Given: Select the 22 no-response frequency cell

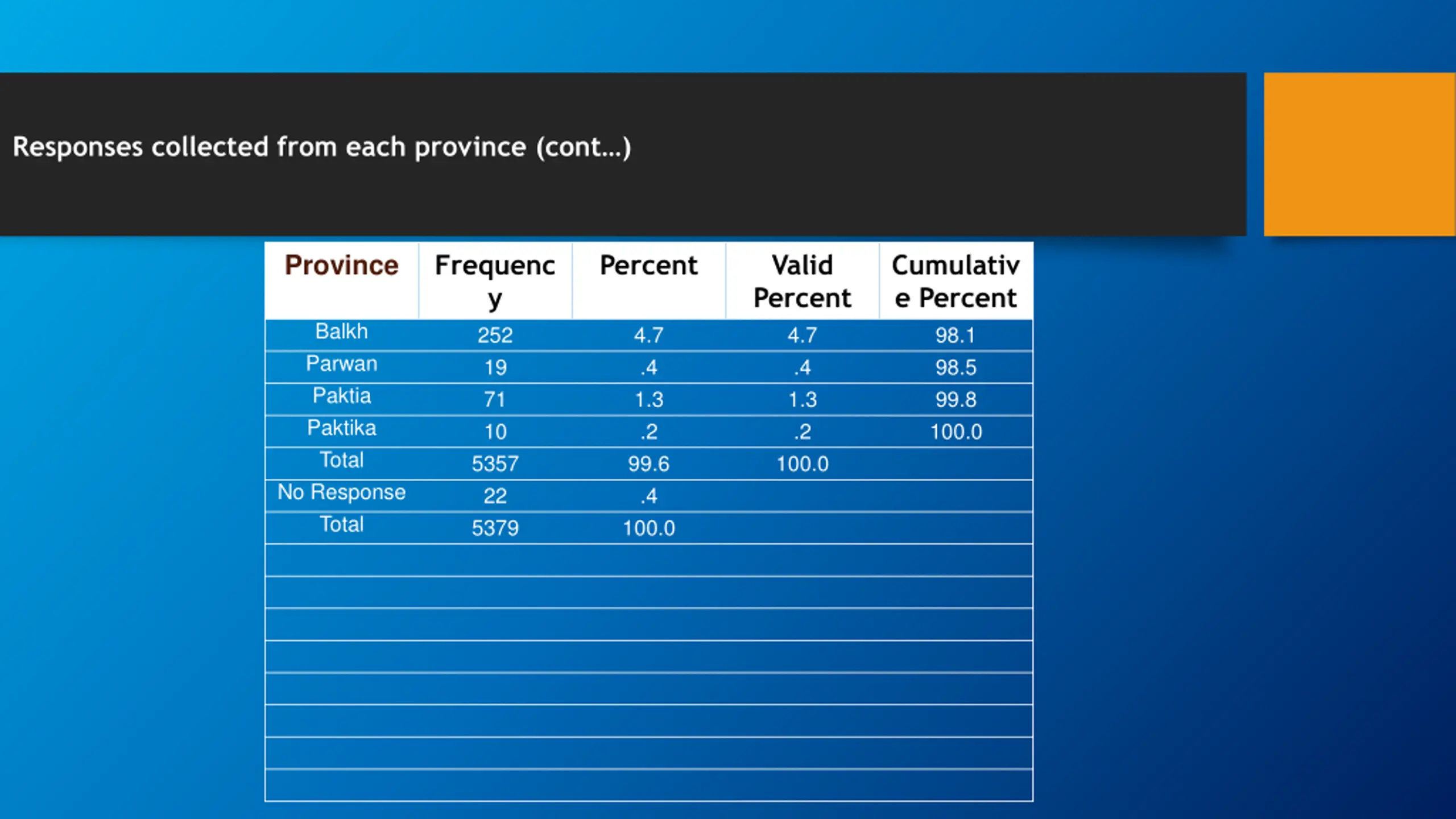Looking at the screenshot, I should pyautogui.click(x=495, y=496).
